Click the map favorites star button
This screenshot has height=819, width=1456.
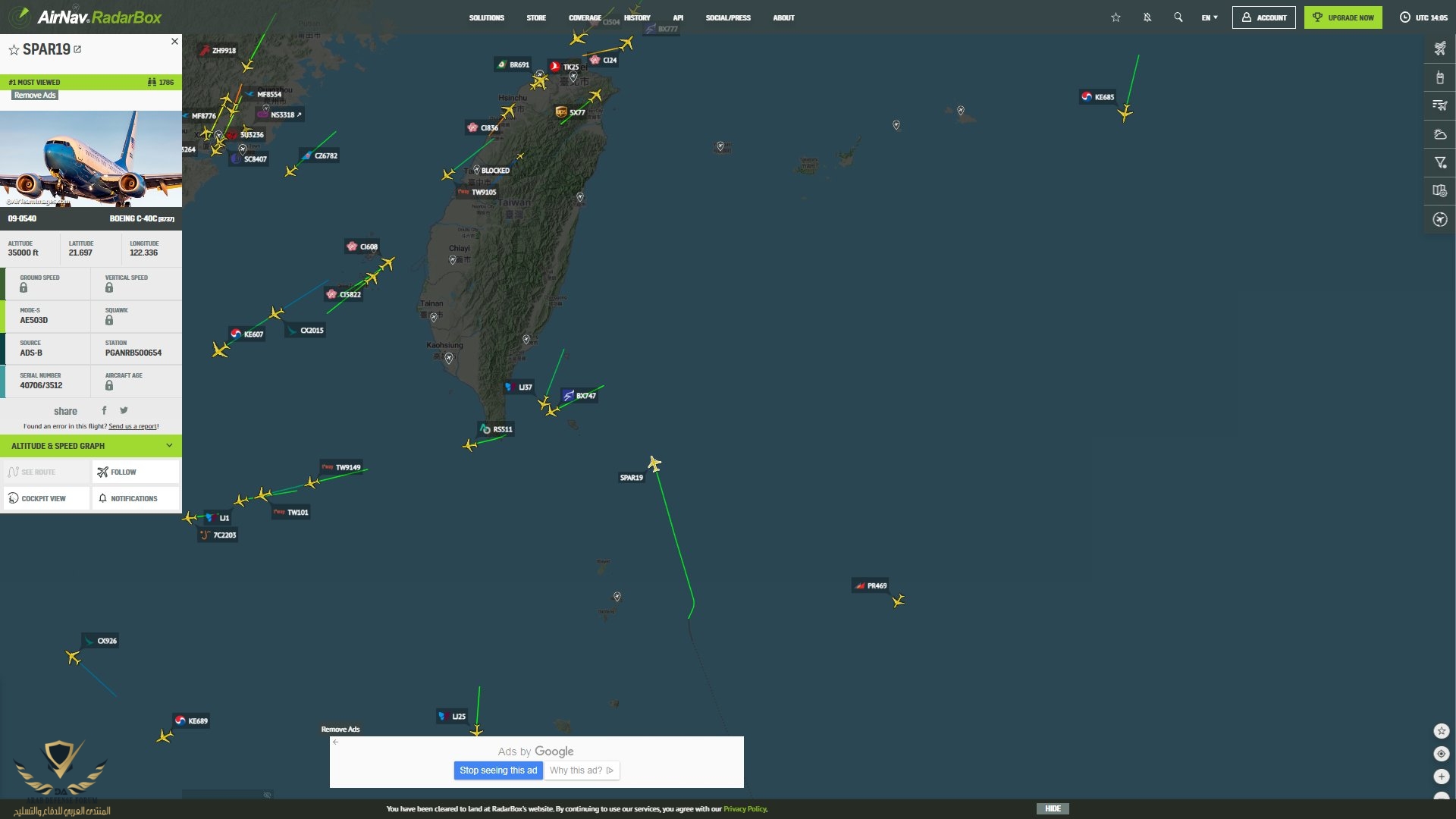(x=1442, y=731)
